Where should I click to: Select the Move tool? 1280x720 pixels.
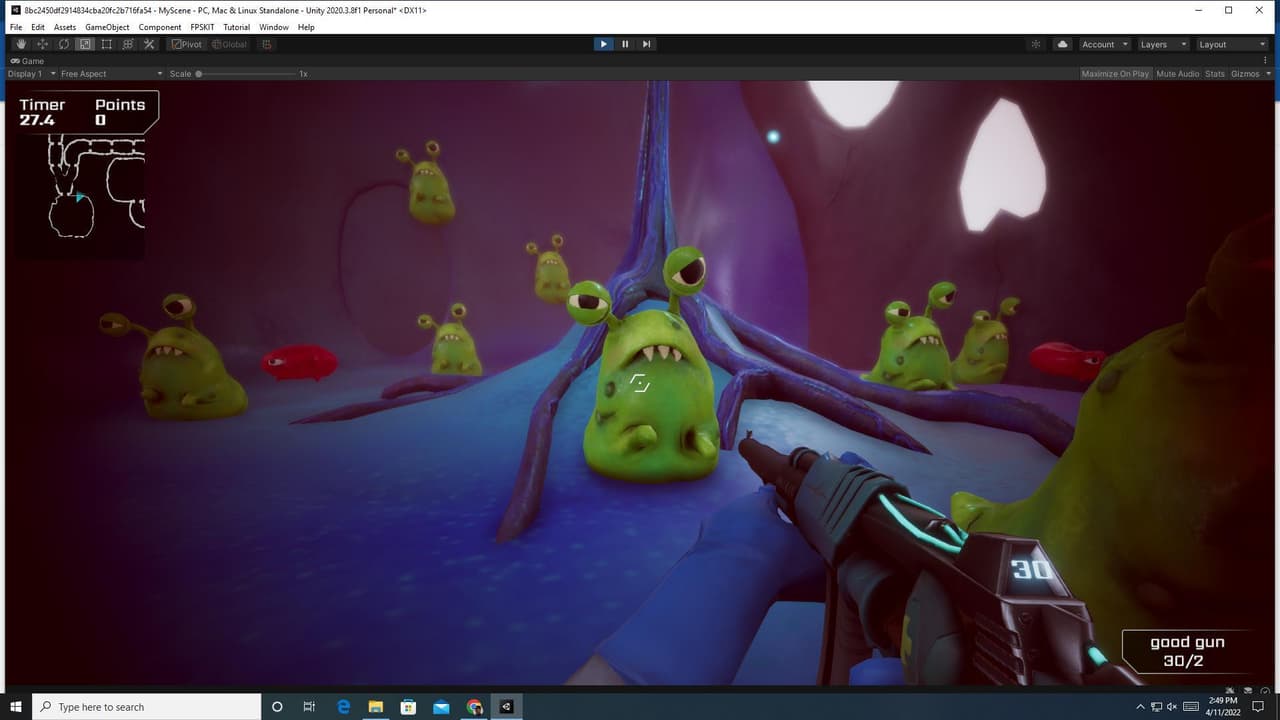(42, 44)
